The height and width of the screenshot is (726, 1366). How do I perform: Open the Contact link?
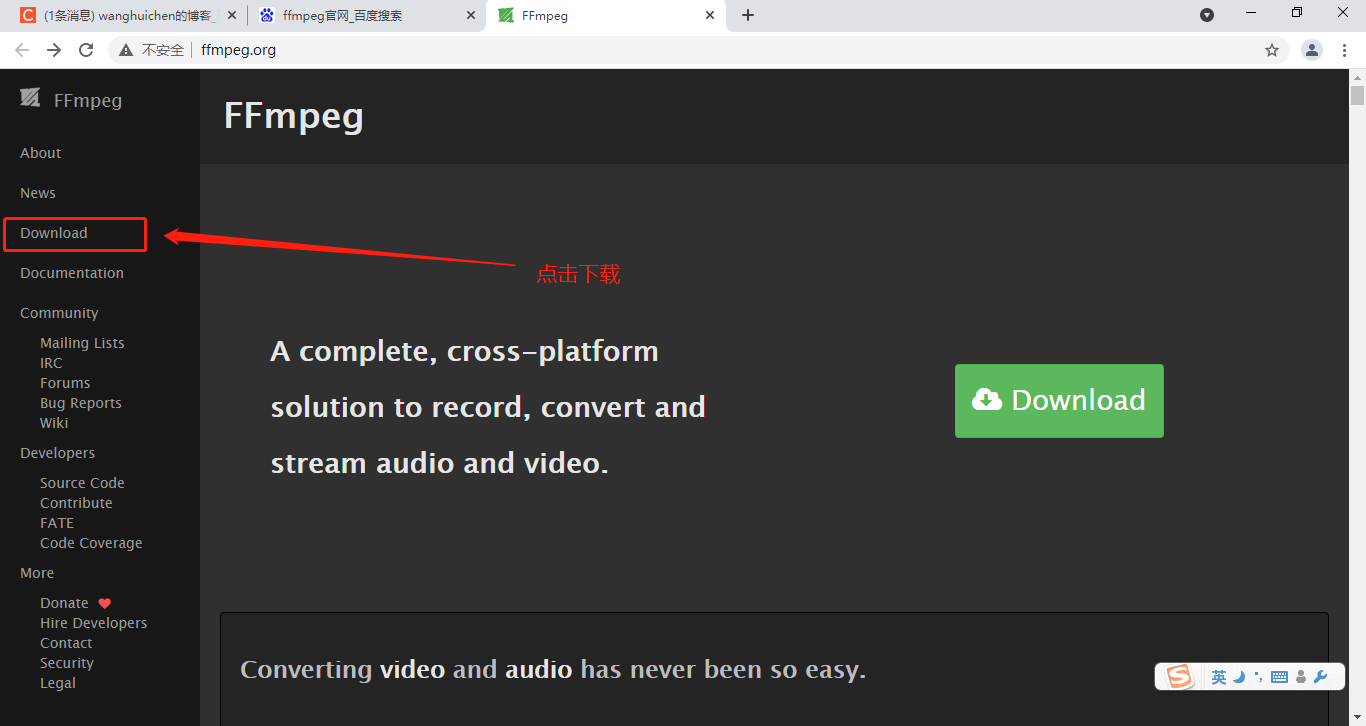click(66, 643)
